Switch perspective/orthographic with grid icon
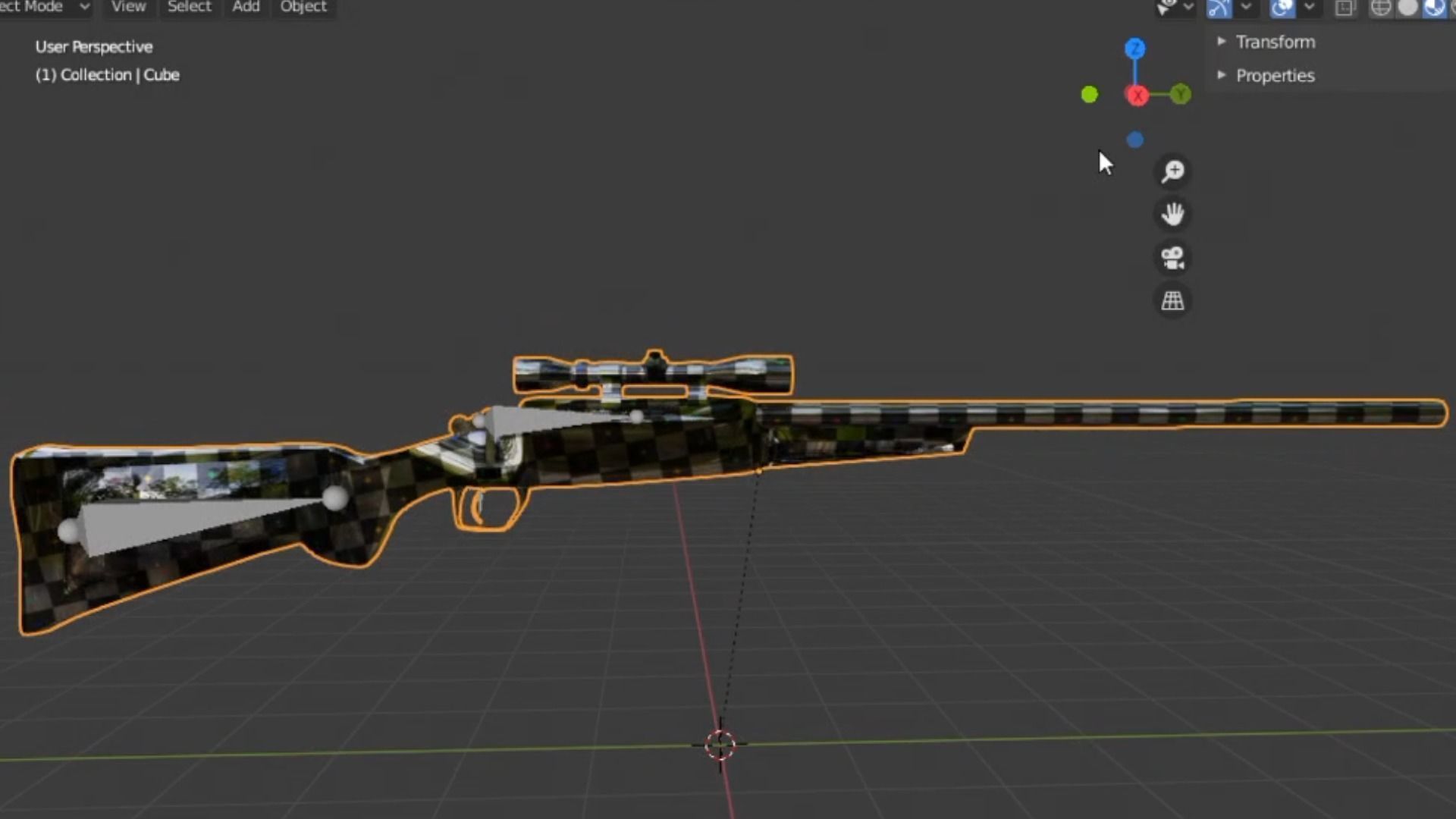 [1172, 301]
